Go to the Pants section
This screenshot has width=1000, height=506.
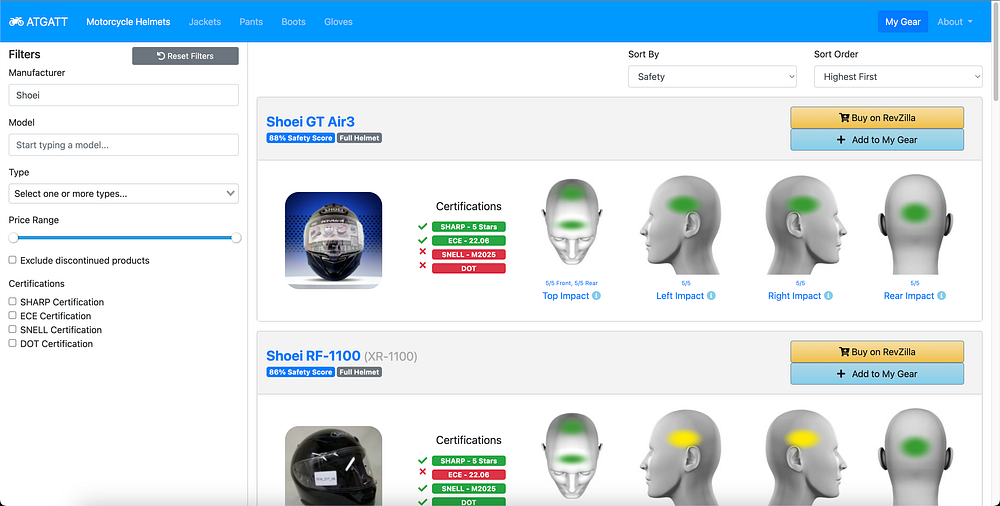click(x=251, y=22)
